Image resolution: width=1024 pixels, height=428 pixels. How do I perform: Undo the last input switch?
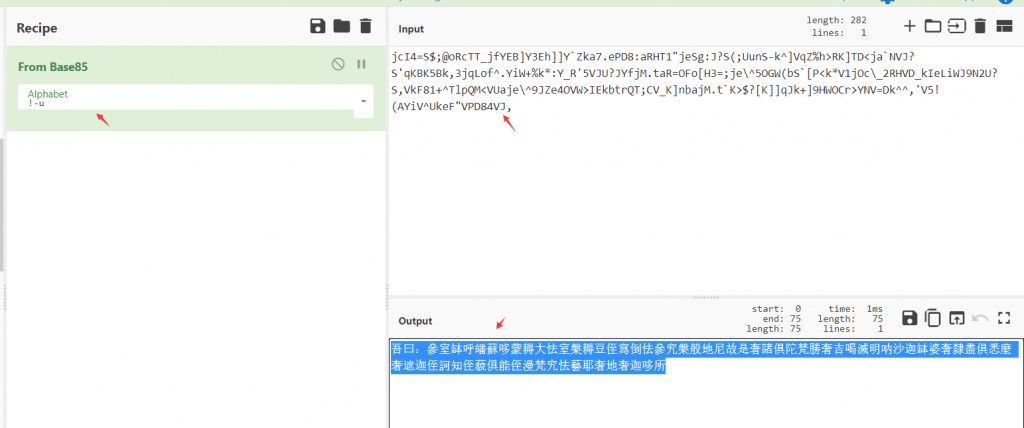click(980, 318)
